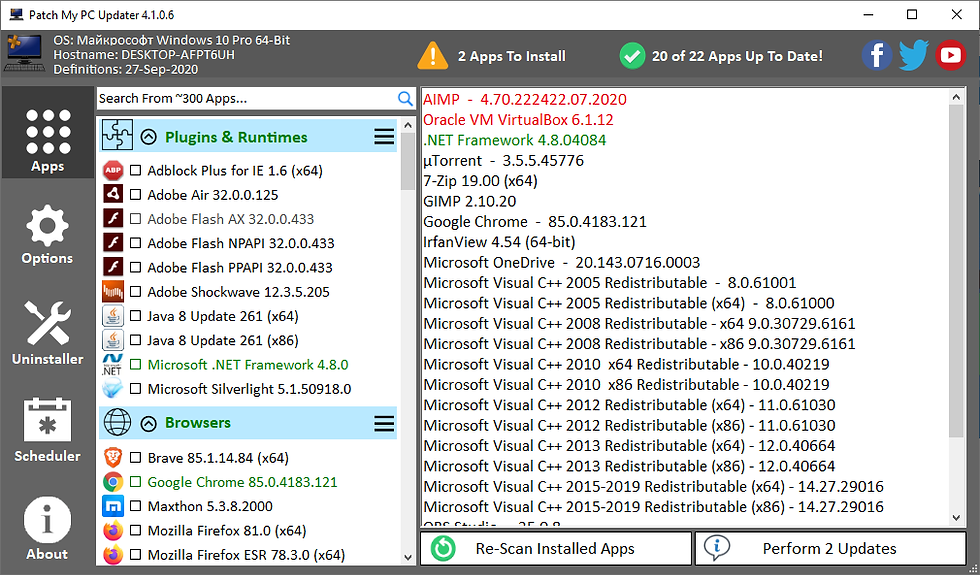Open the Options section

point(48,234)
